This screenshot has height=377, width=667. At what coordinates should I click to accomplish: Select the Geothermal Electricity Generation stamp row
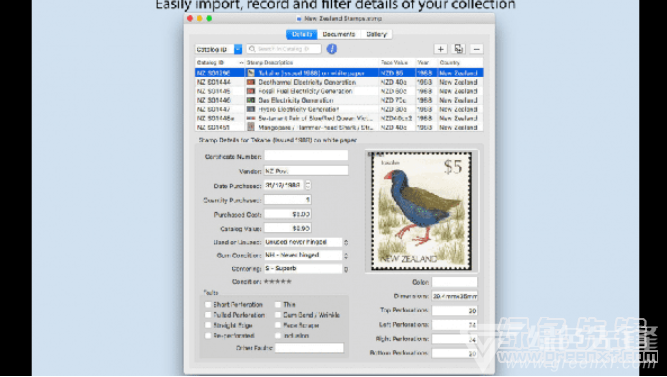pyautogui.click(x=339, y=82)
